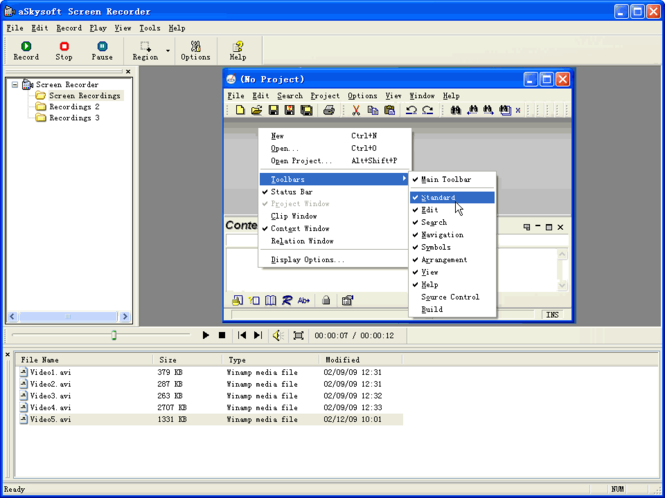Screen dimensions: 665x498
Task: Click the Open folder icon in the No Project window
Action: [x=256, y=110]
